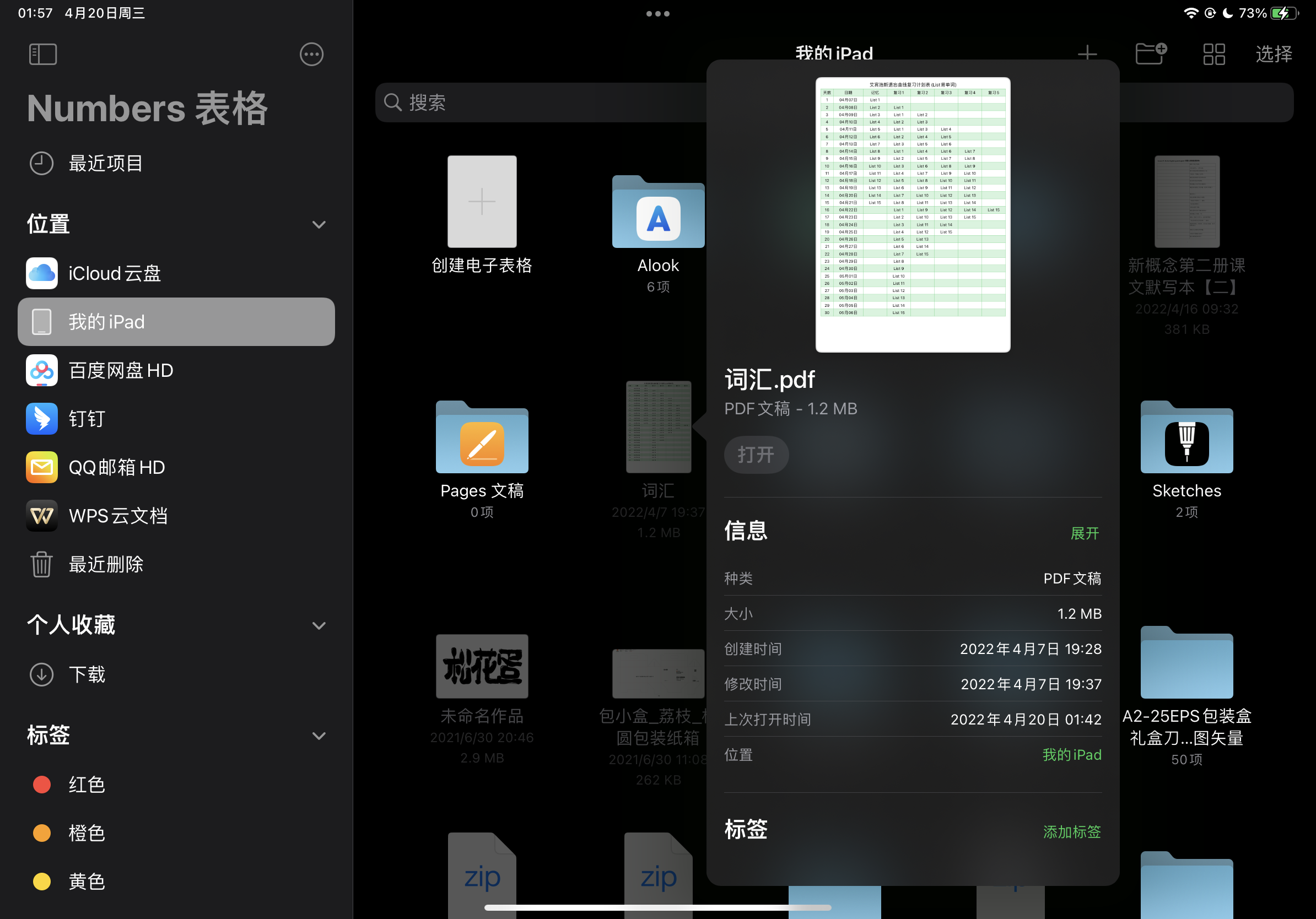This screenshot has width=1316, height=919.
Task: Collapse the 位置 section chevron
Action: point(319,224)
